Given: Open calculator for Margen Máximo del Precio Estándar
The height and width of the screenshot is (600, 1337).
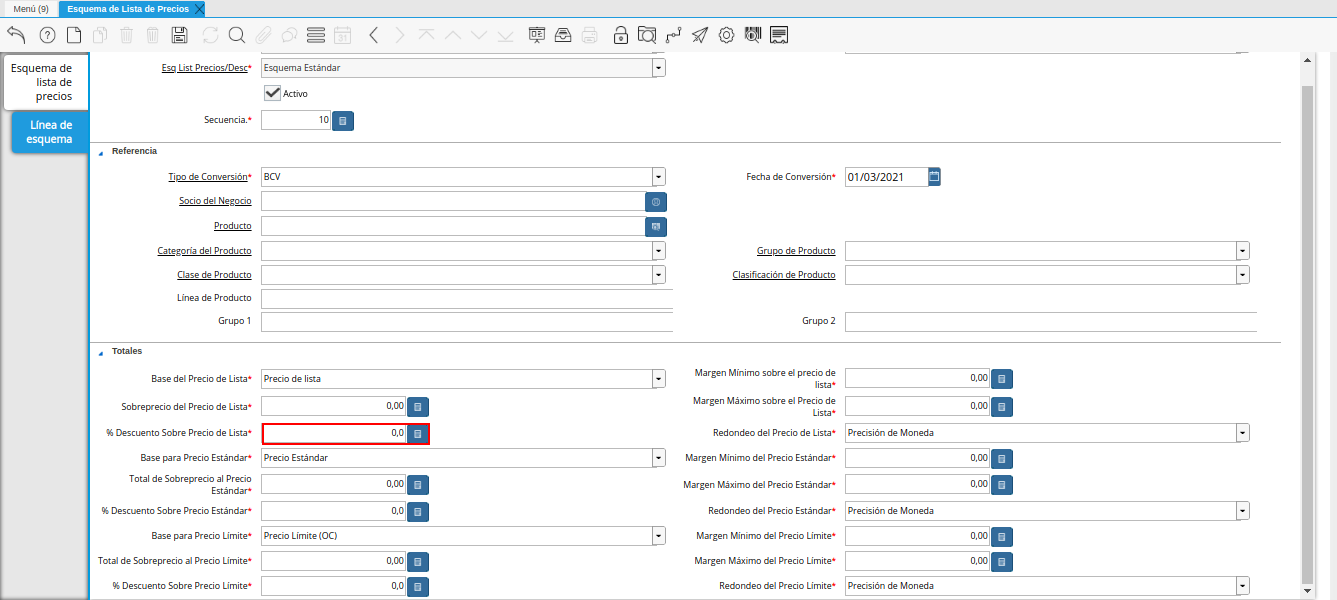Looking at the screenshot, I should 1001,485.
